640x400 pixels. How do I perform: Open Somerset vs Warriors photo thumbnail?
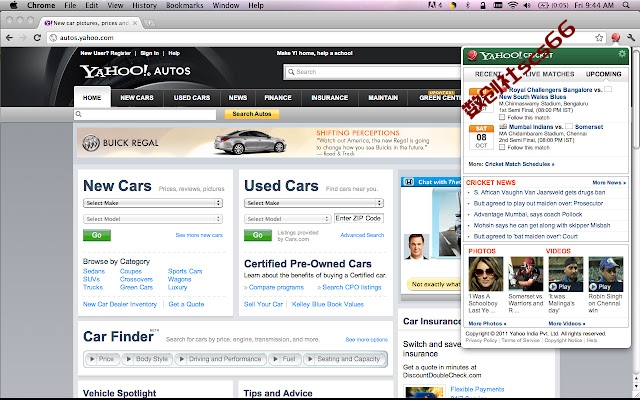coord(526,274)
